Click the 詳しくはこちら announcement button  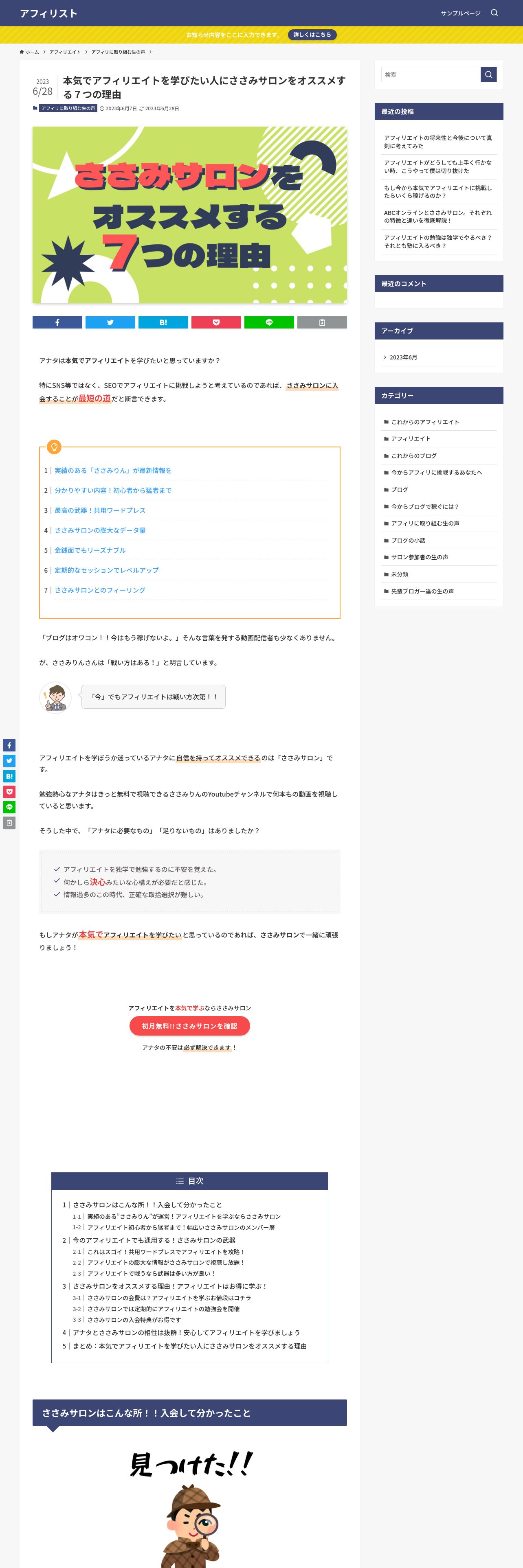pyautogui.click(x=312, y=35)
